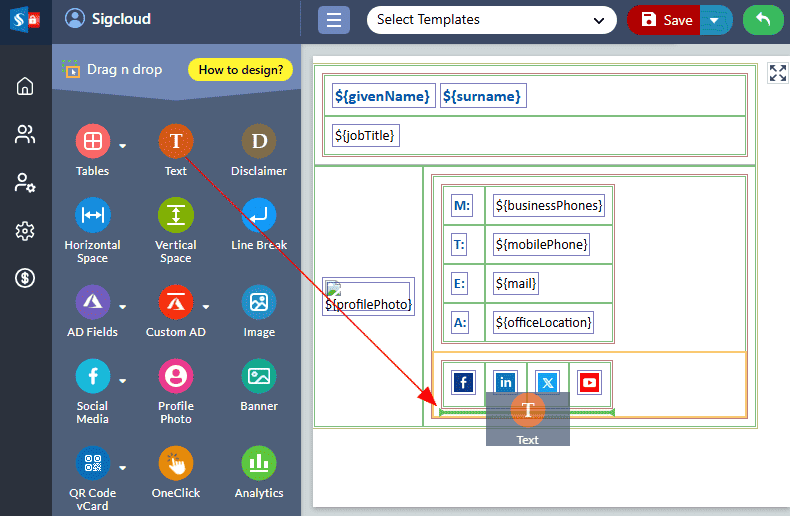Click the LinkedIn icon in signature
Image resolution: width=790 pixels, height=516 pixels.
tap(506, 382)
